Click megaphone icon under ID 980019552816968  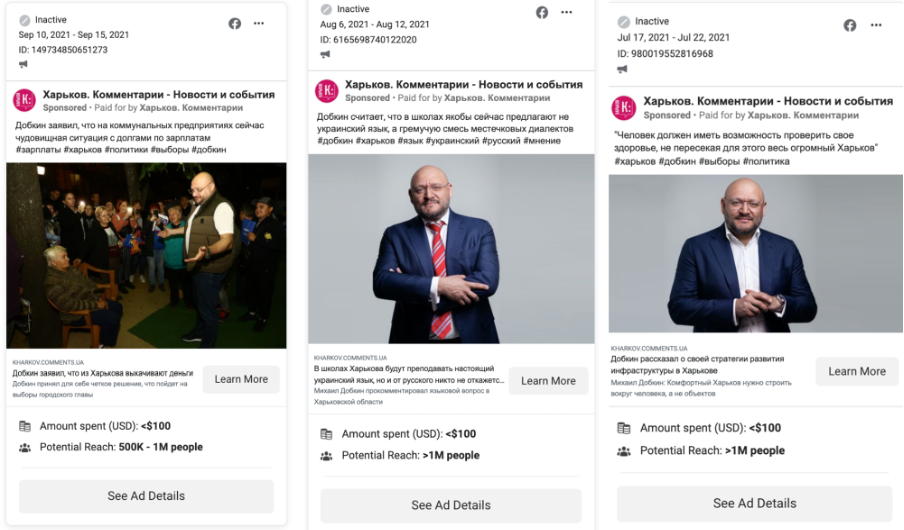[622, 69]
